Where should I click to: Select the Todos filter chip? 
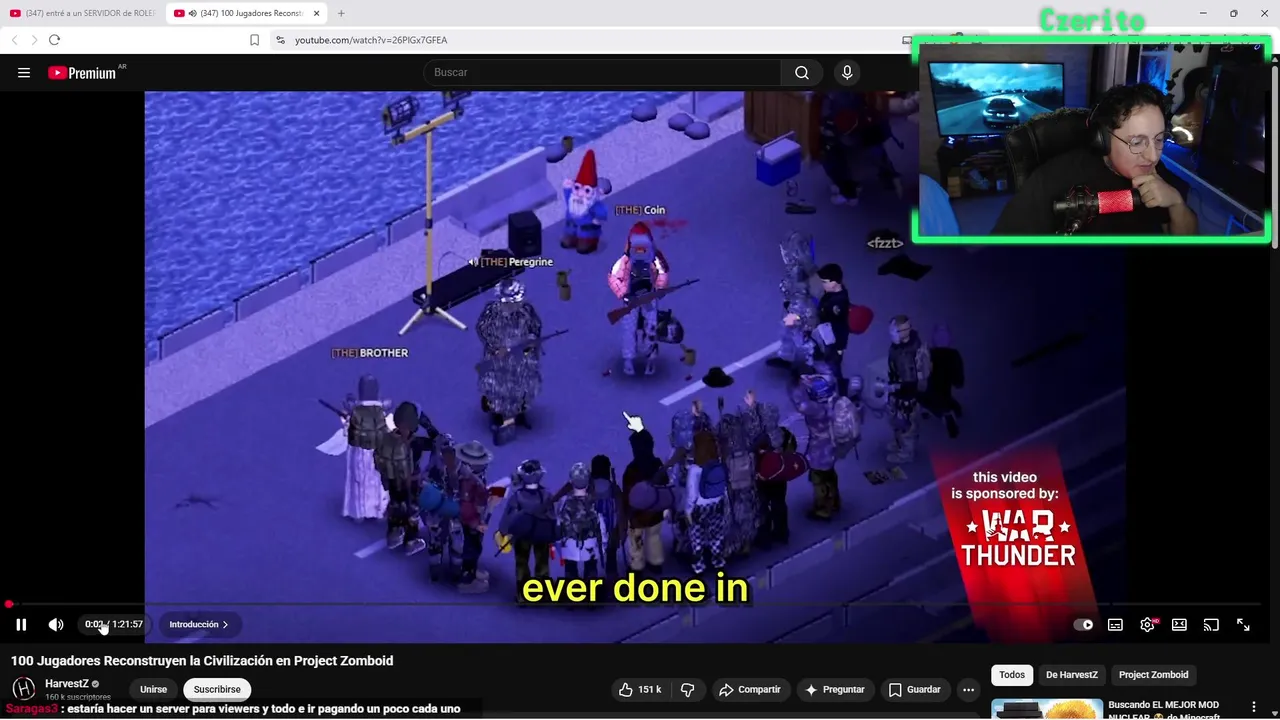pos(1012,675)
